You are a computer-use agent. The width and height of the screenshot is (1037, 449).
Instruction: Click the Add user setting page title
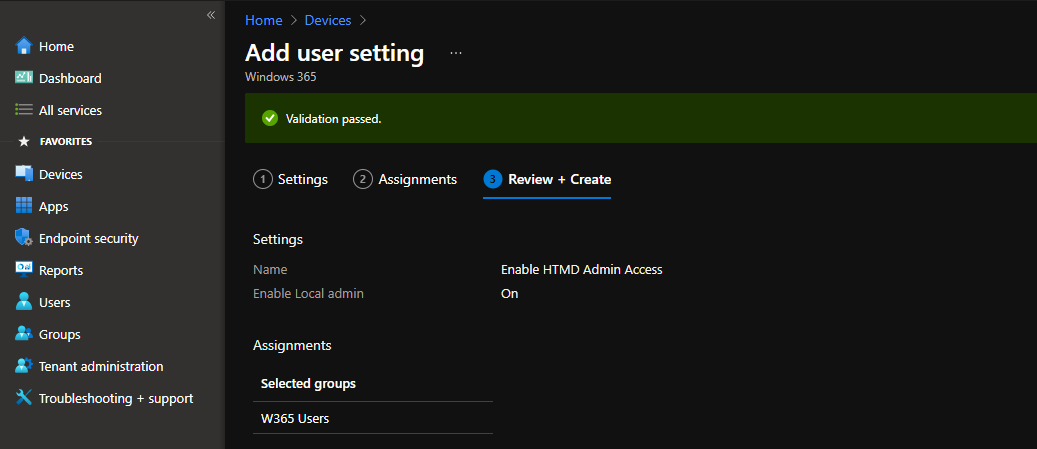click(x=335, y=53)
